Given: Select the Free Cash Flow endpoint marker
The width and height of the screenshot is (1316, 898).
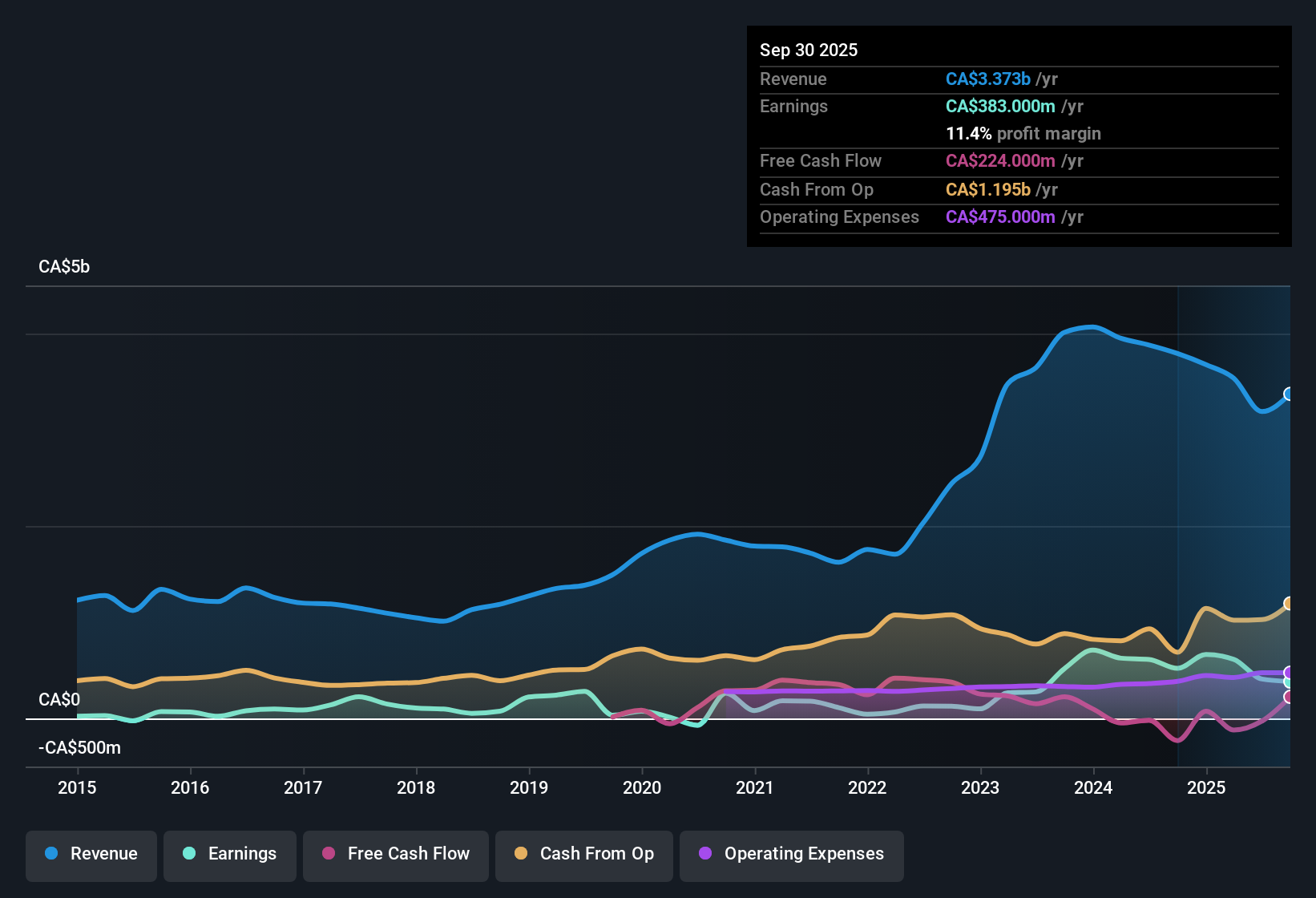Looking at the screenshot, I should tap(1289, 697).
